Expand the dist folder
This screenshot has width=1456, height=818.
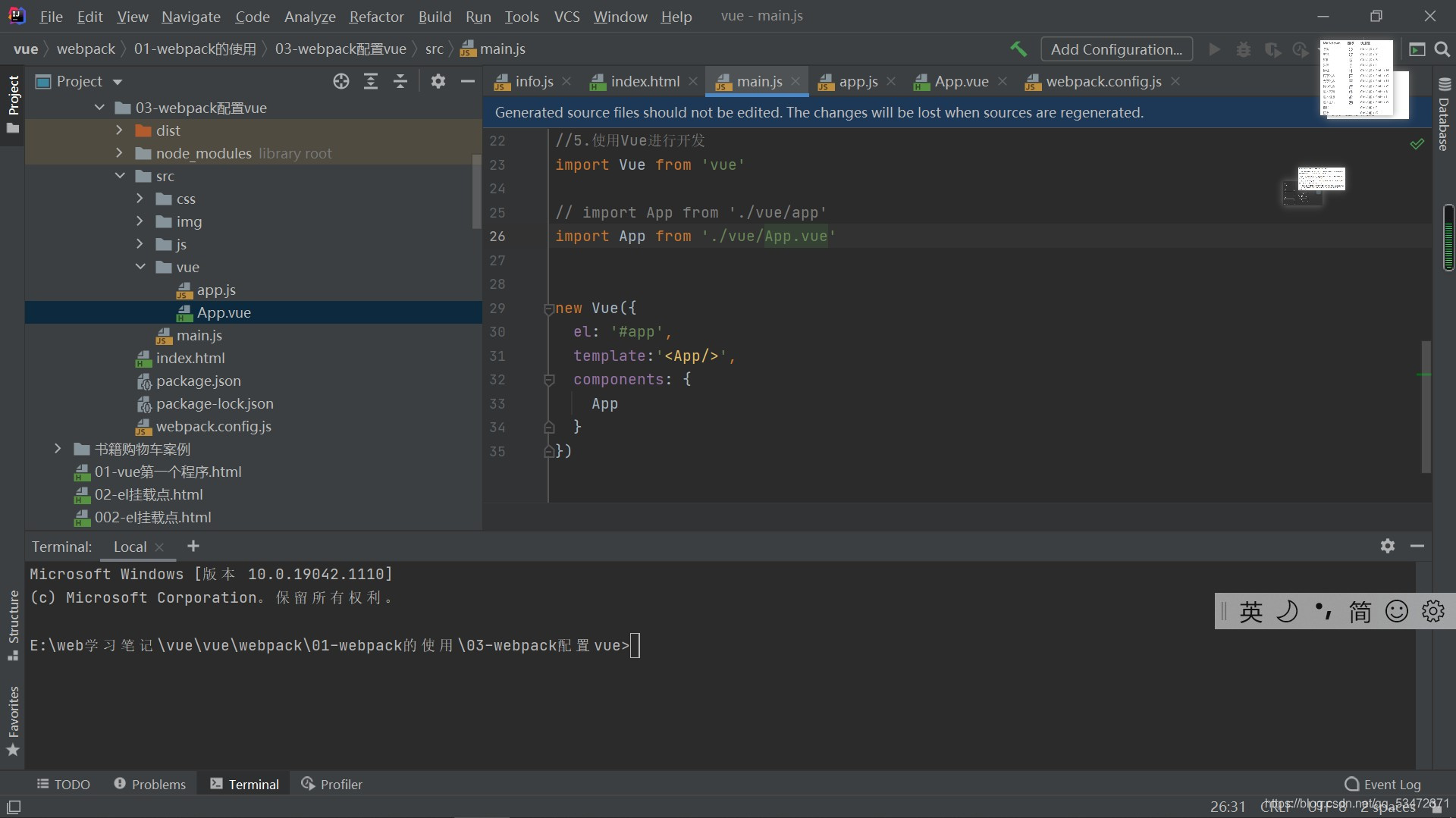pyautogui.click(x=119, y=130)
